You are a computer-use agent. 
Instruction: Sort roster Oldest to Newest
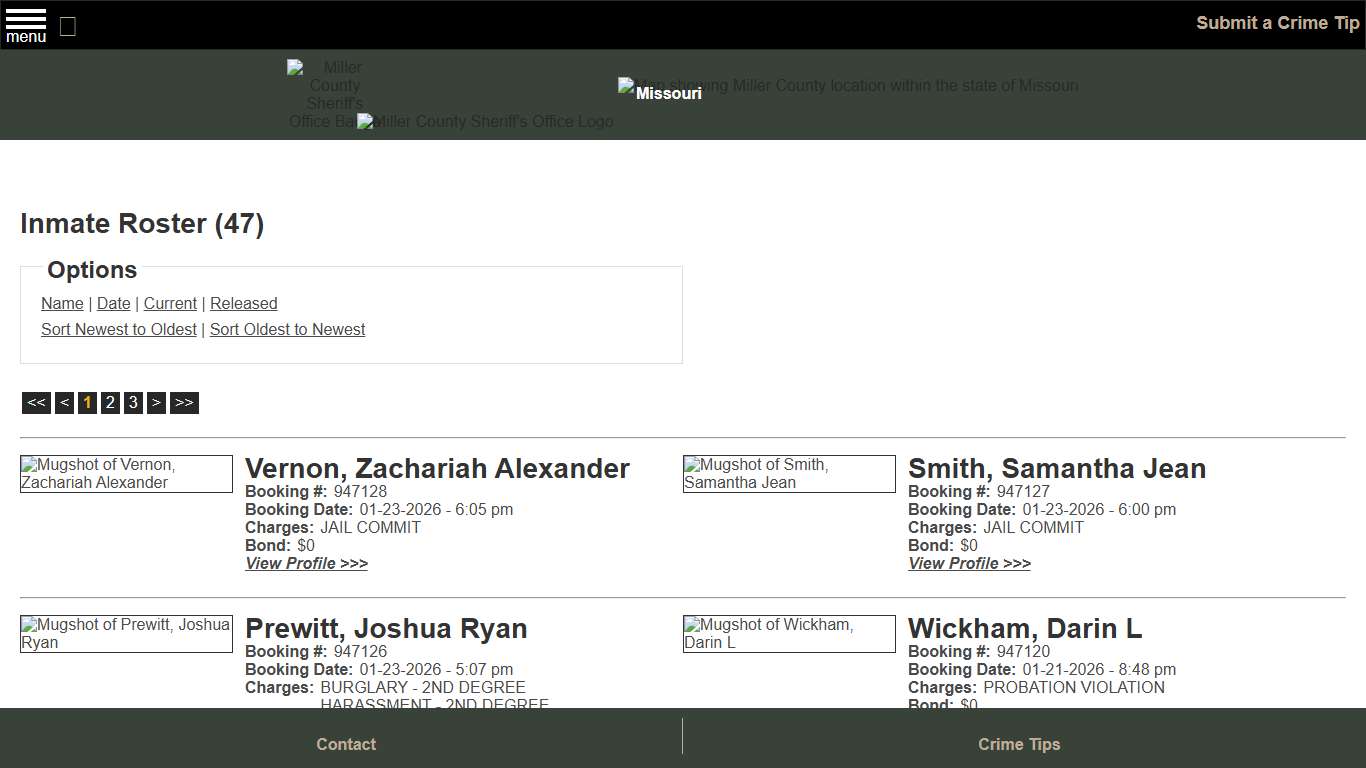287,329
